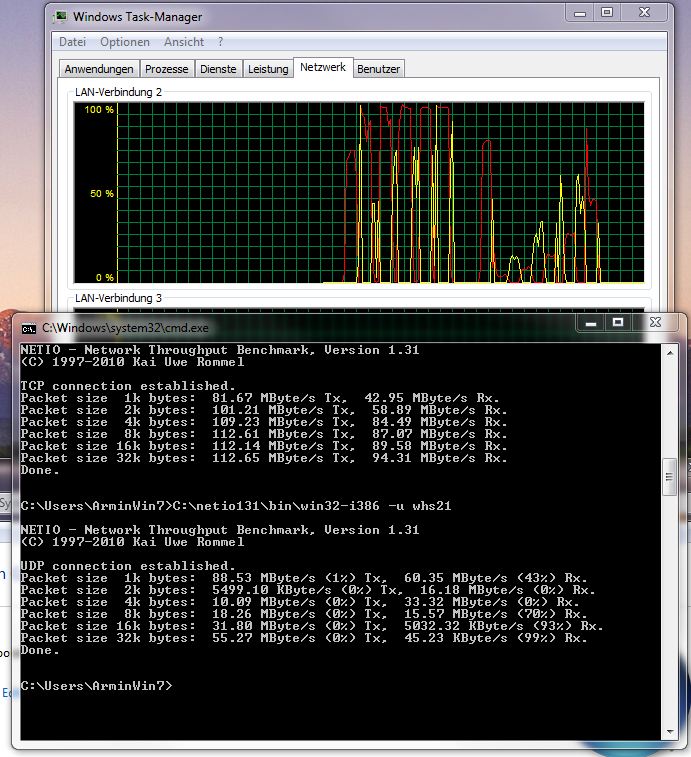Click the TCP 2k bytes 101.21 MByte/s line
Screen dimensions: 691x757
(x=264, y=410)
